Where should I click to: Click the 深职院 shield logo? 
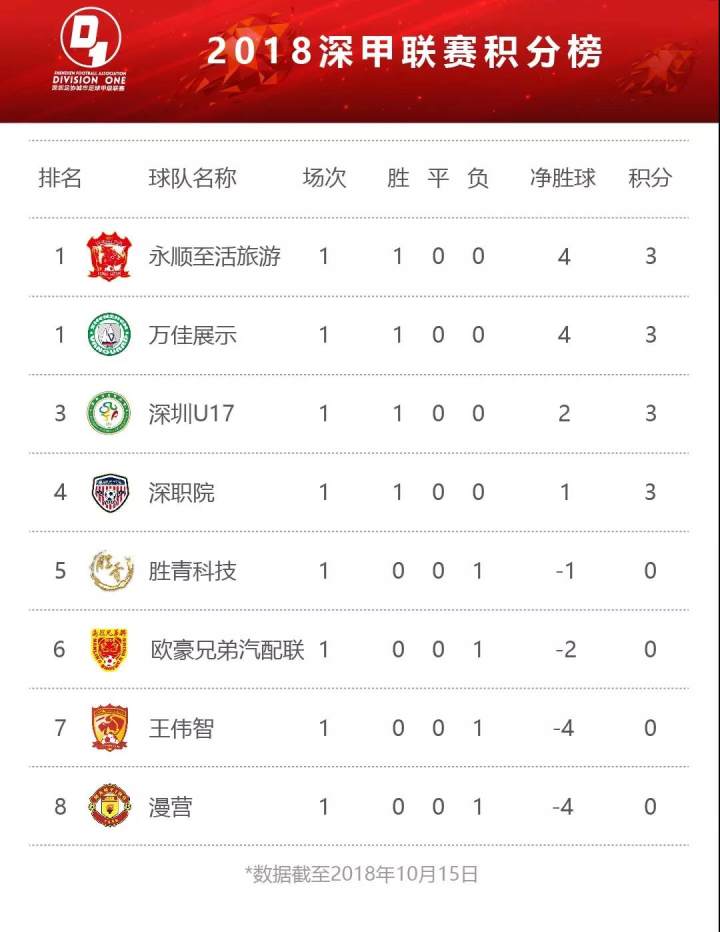coord(108,492)
